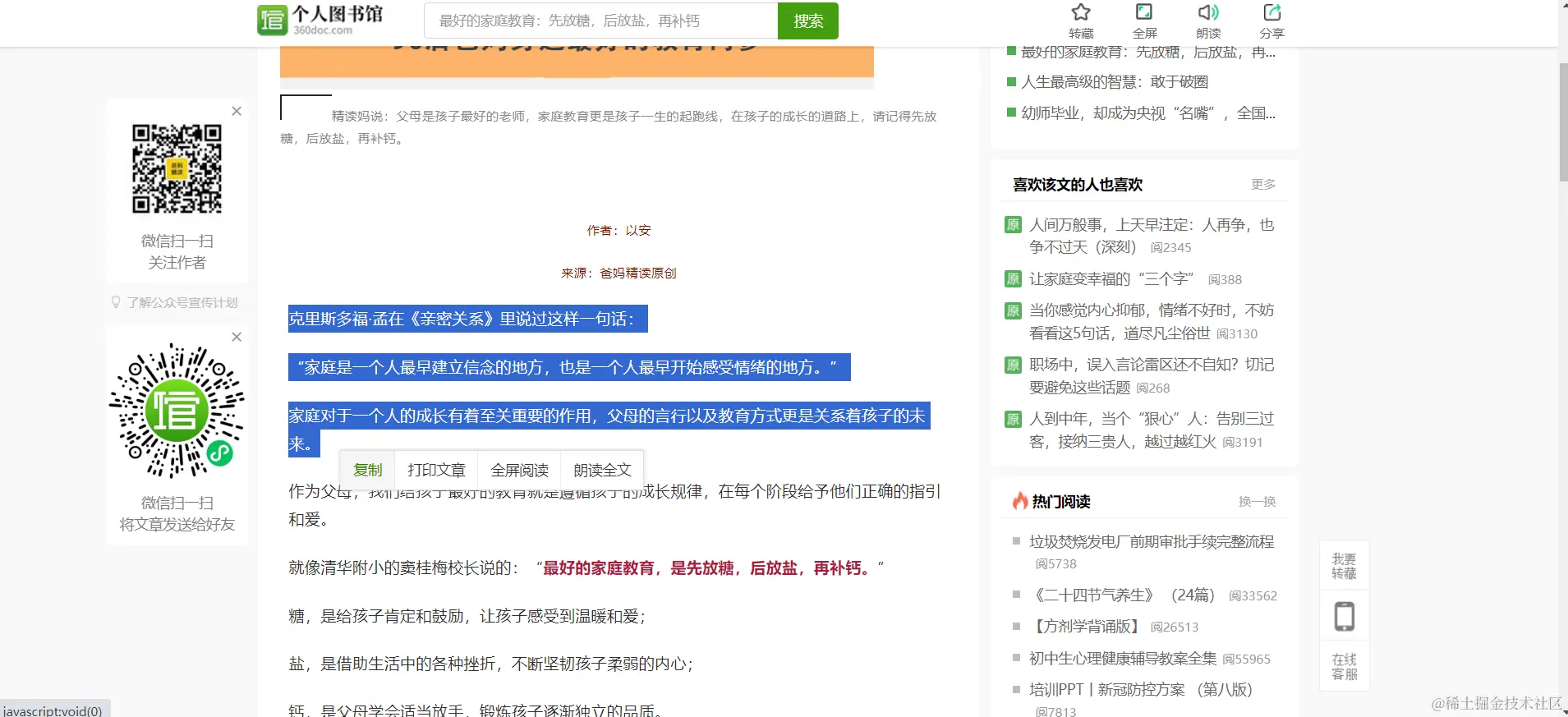
Task: Click the red quote 最好的家庭教育，是先放糖
Action: [707, 568]
